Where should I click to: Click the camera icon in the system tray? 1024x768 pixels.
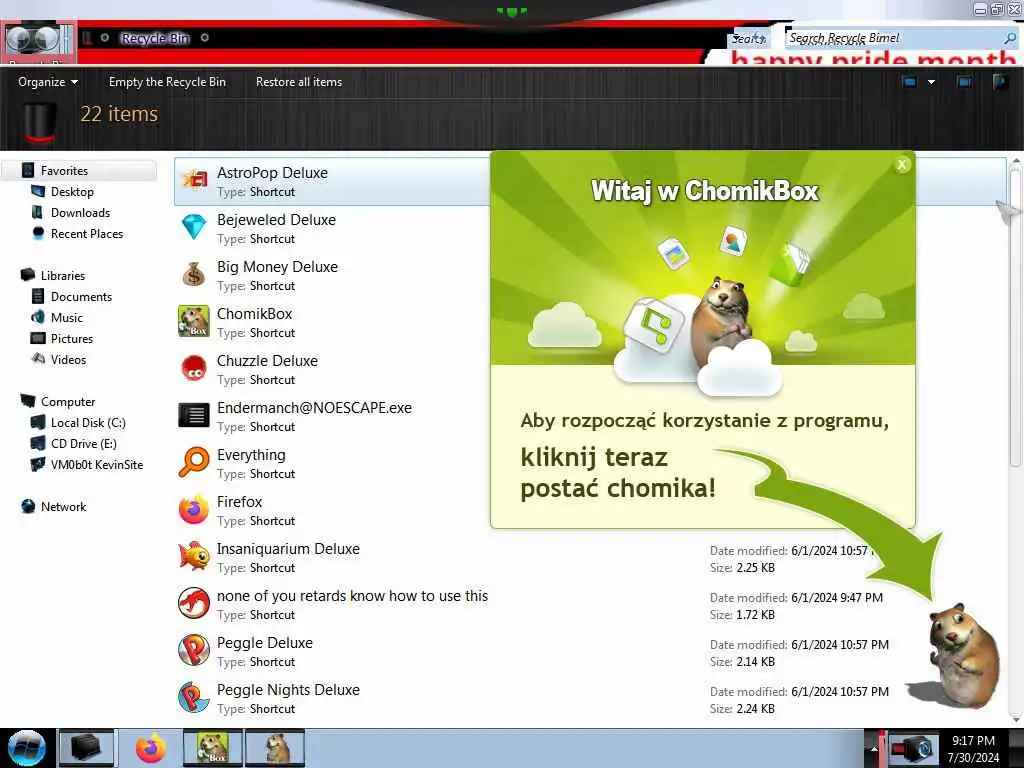tap(912, 749)
